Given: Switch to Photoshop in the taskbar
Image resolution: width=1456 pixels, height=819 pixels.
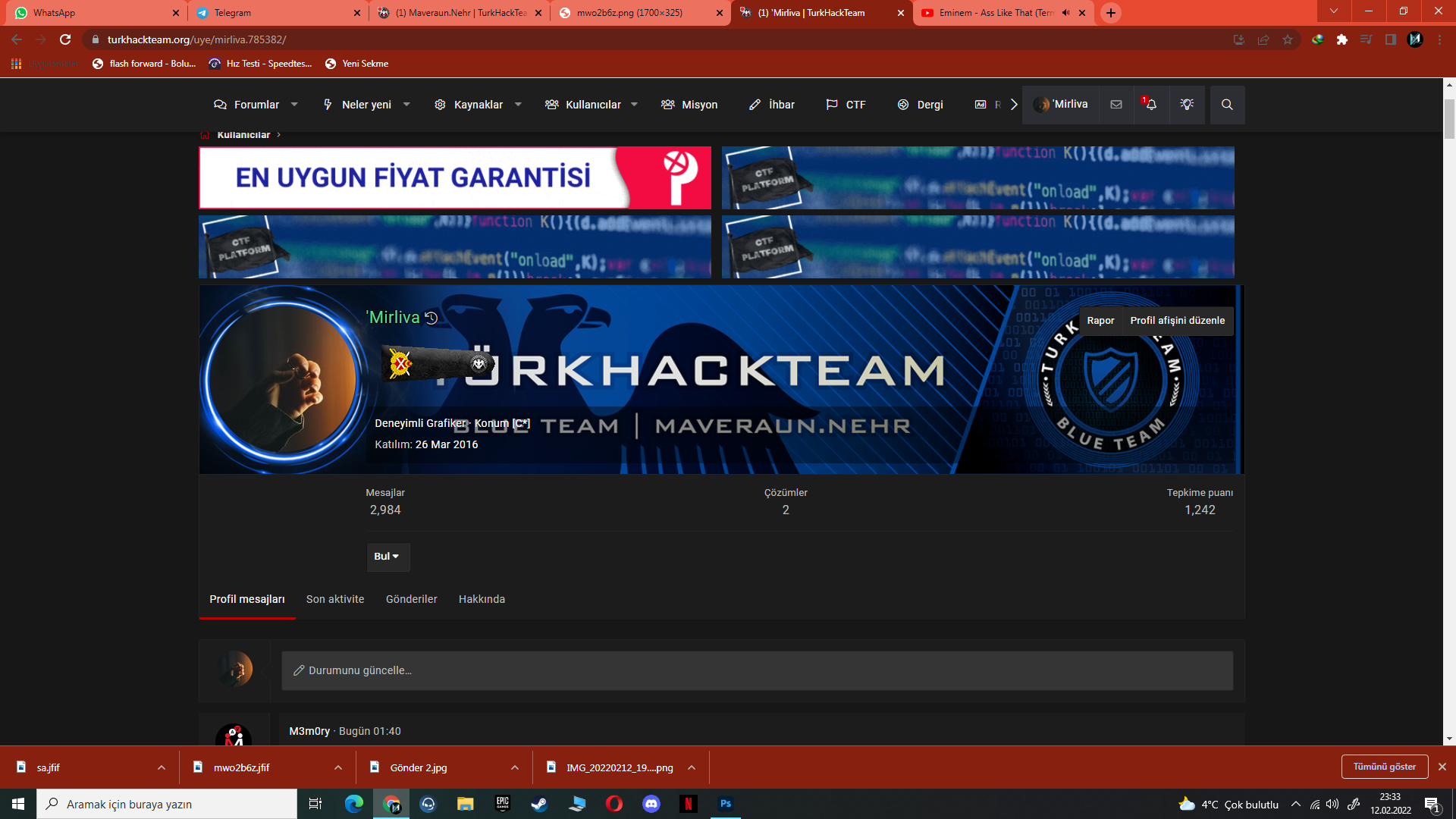Looking at the screenshot, I should (x=726, y=804).
